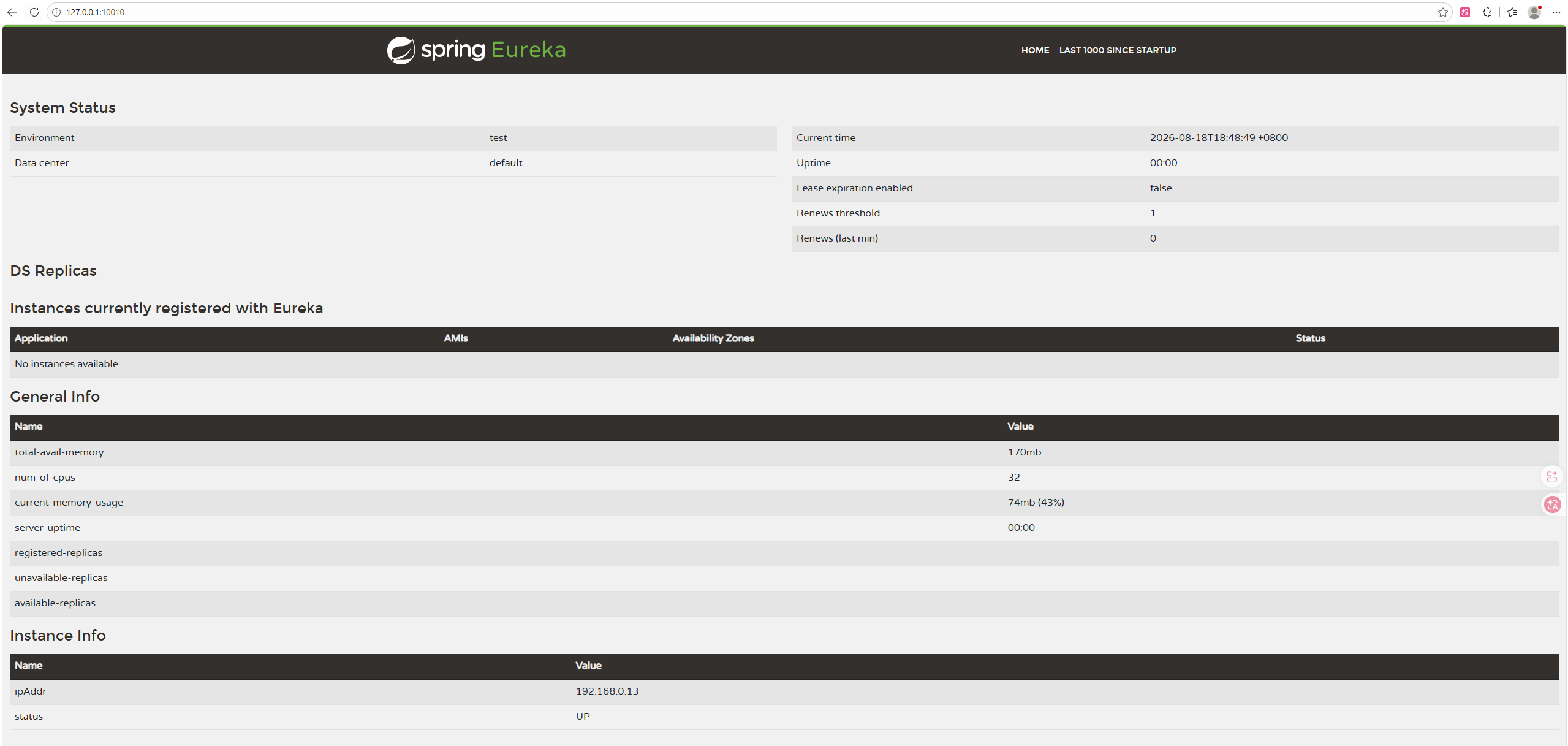Image resolution: width=1568 pixels, height=746 pixels.
Task: Open the pink translate extension in the toolbar
Action: 1465,12
